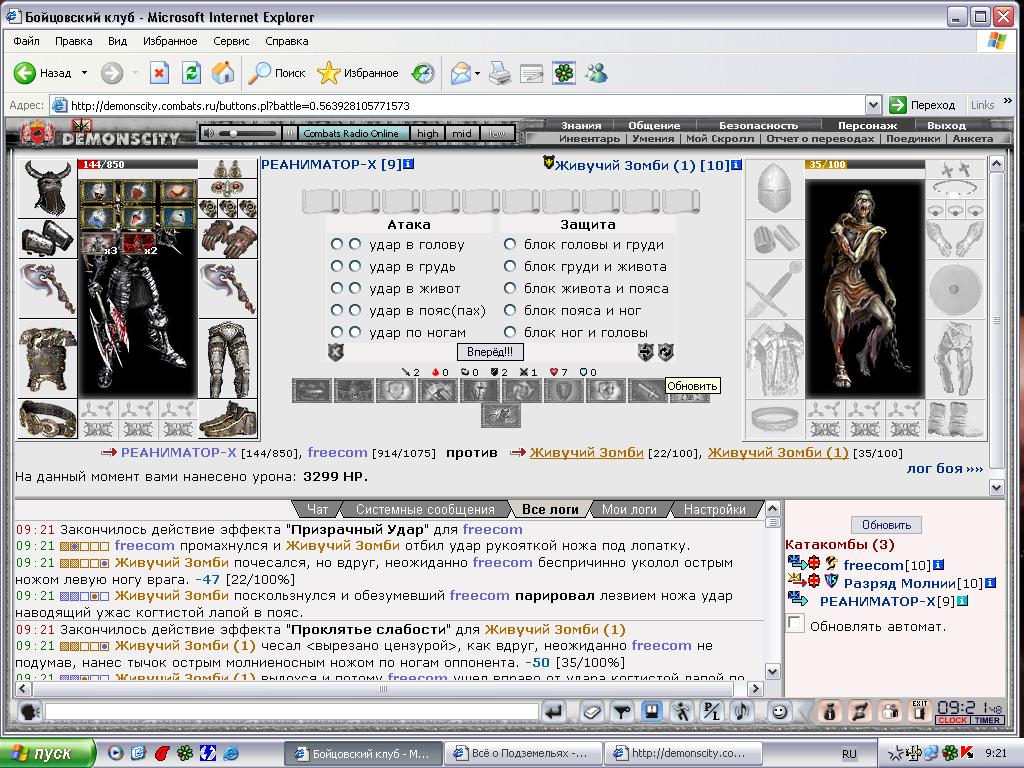The width and height of the screenshot is (1024, 768).
Task: Adjust the Combats Radio volume slider
Action: pos(248,133)
